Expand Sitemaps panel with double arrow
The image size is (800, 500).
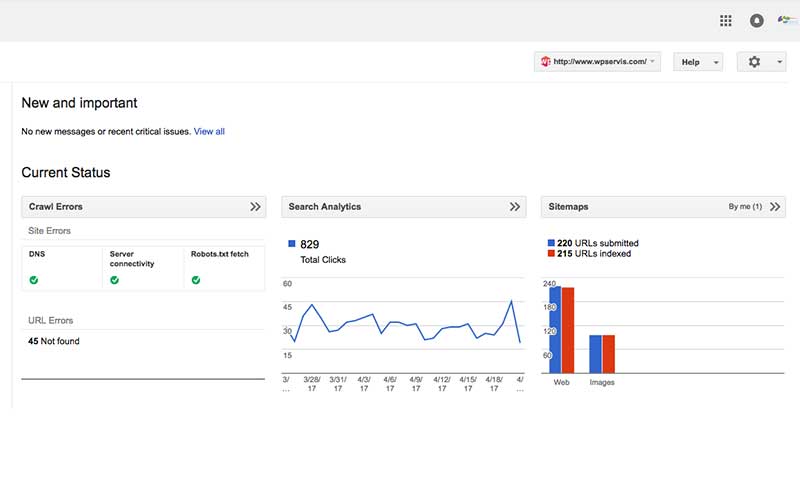tap(775, 207)
